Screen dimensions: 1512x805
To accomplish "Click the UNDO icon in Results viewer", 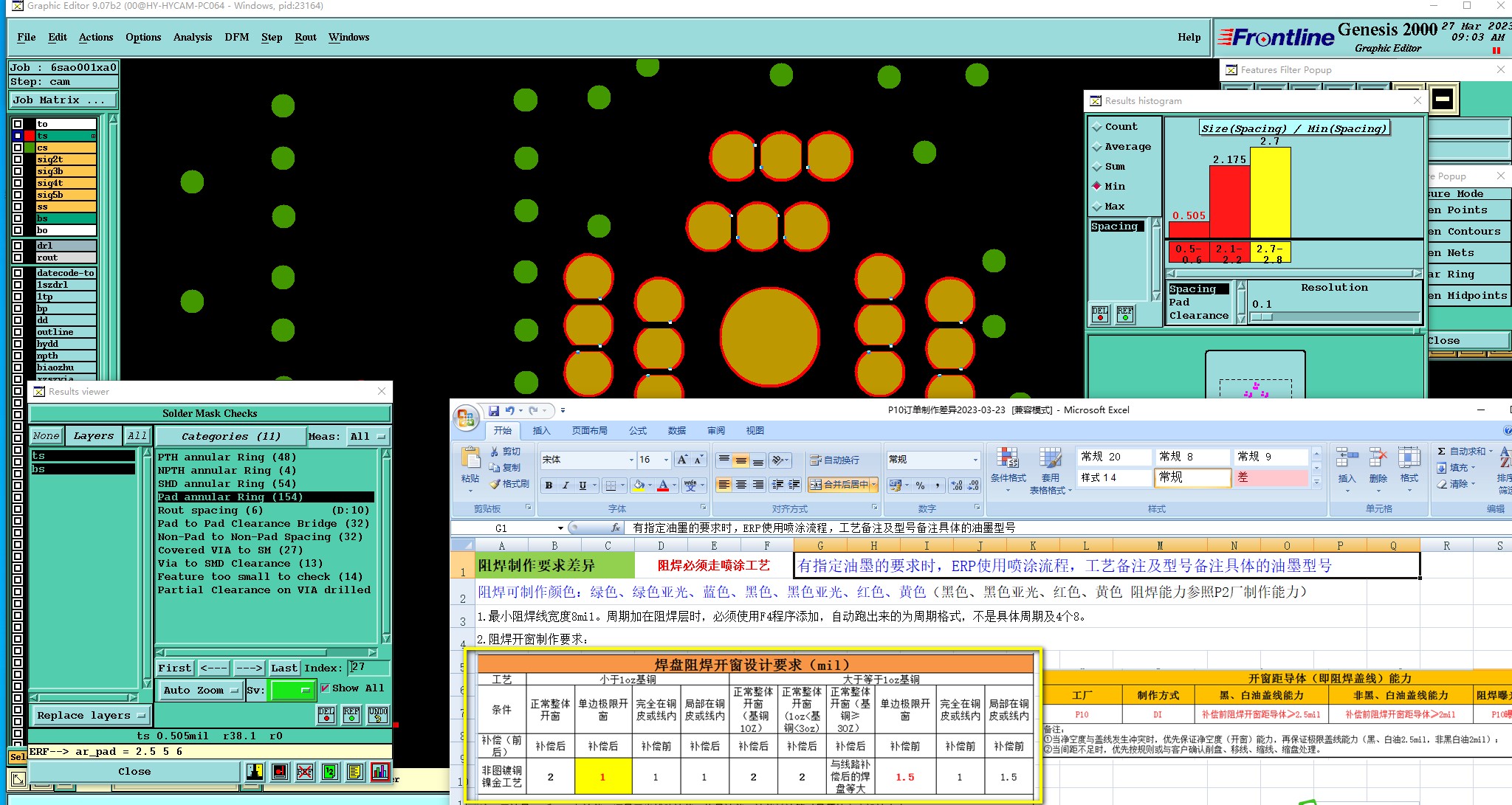I will (378, 714).
